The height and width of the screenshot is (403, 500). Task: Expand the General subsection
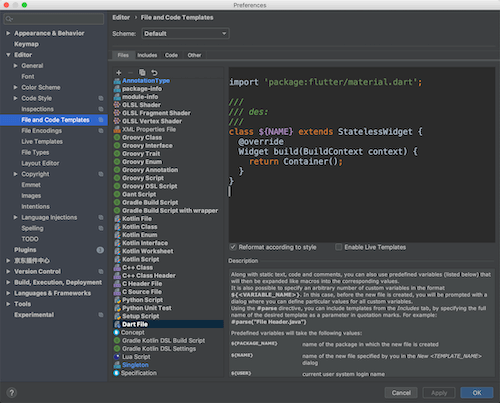tap(16, 66)
